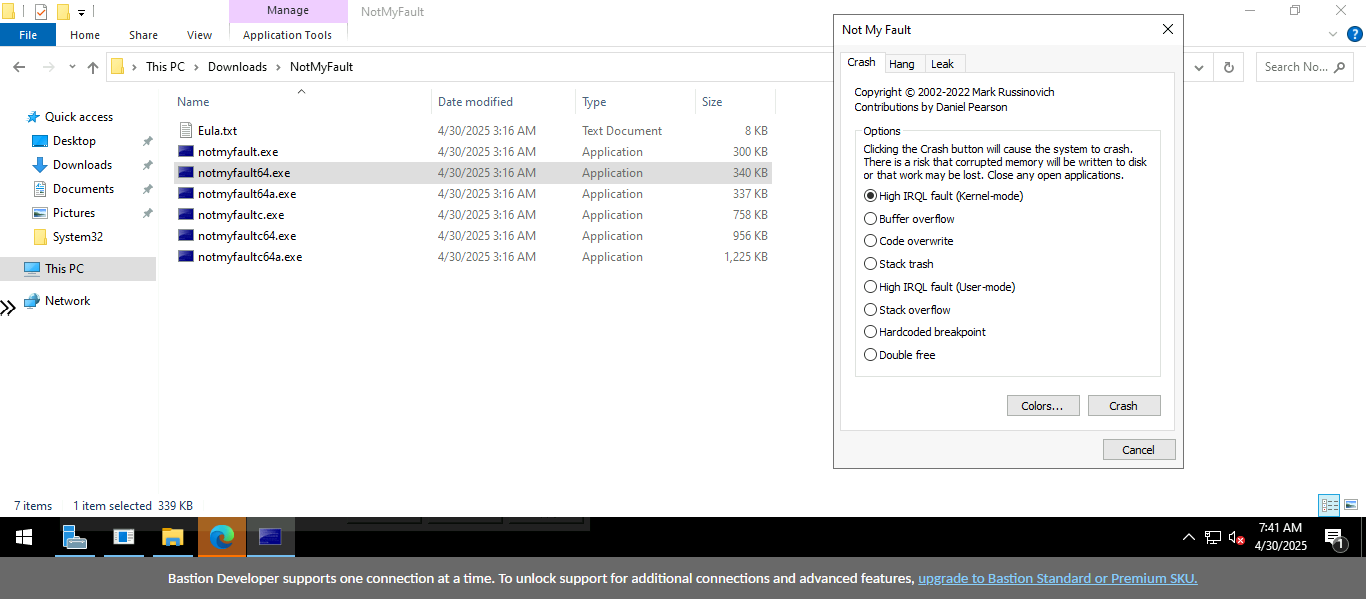Show hidden system tray icons
The height and width of the screenshot is (599, 1366).
pos(1188,538)
